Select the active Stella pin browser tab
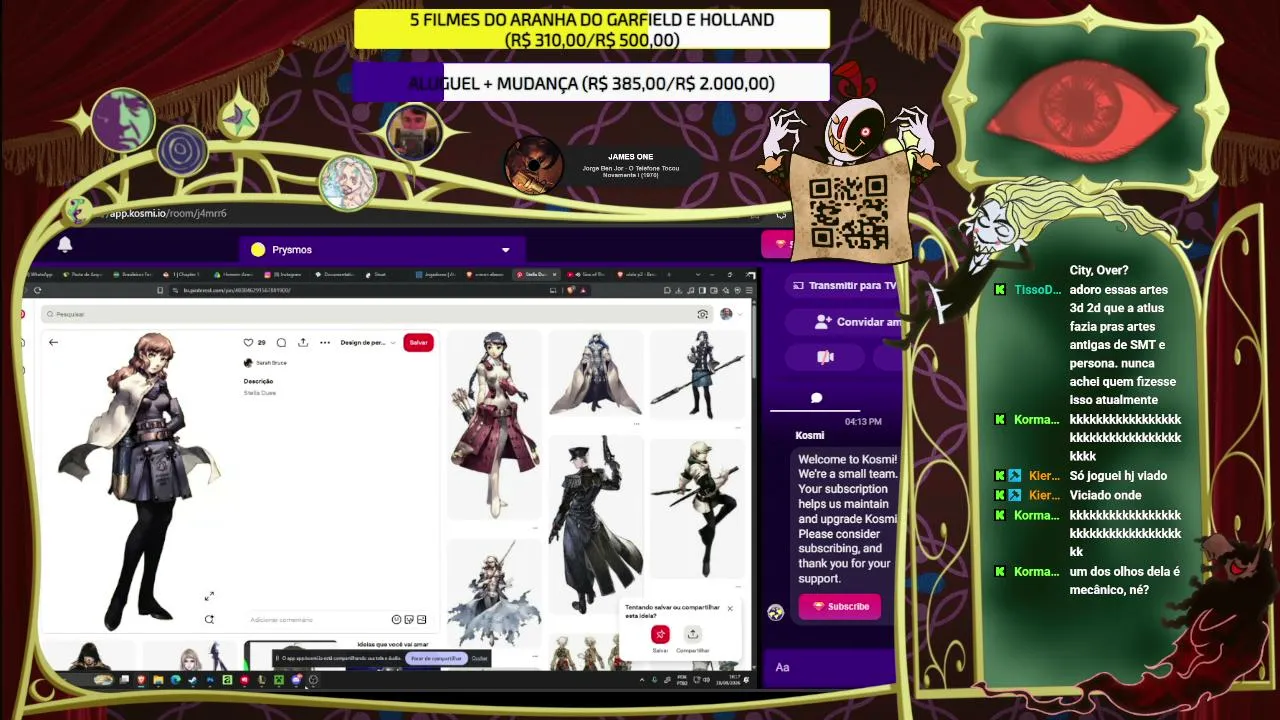Image resolution: width=1280 pixels, height=720 pixels. 538,274
